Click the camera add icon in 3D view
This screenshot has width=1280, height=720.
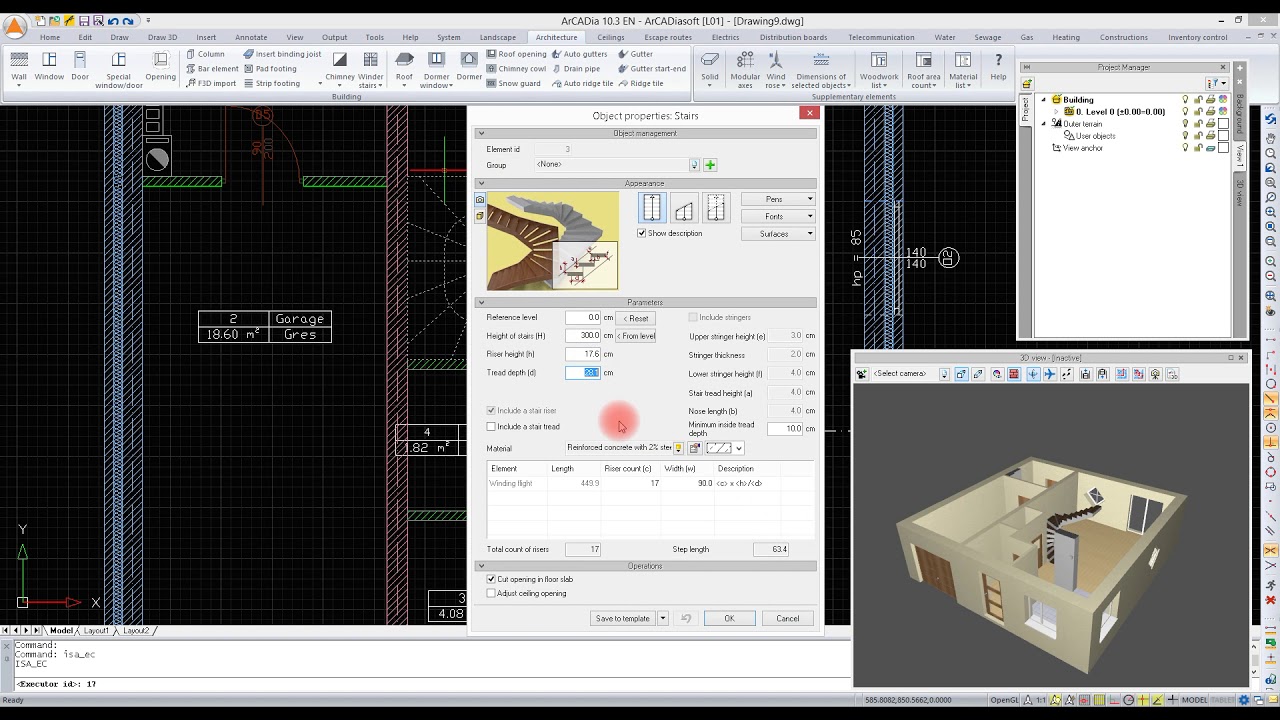[862, 374]
